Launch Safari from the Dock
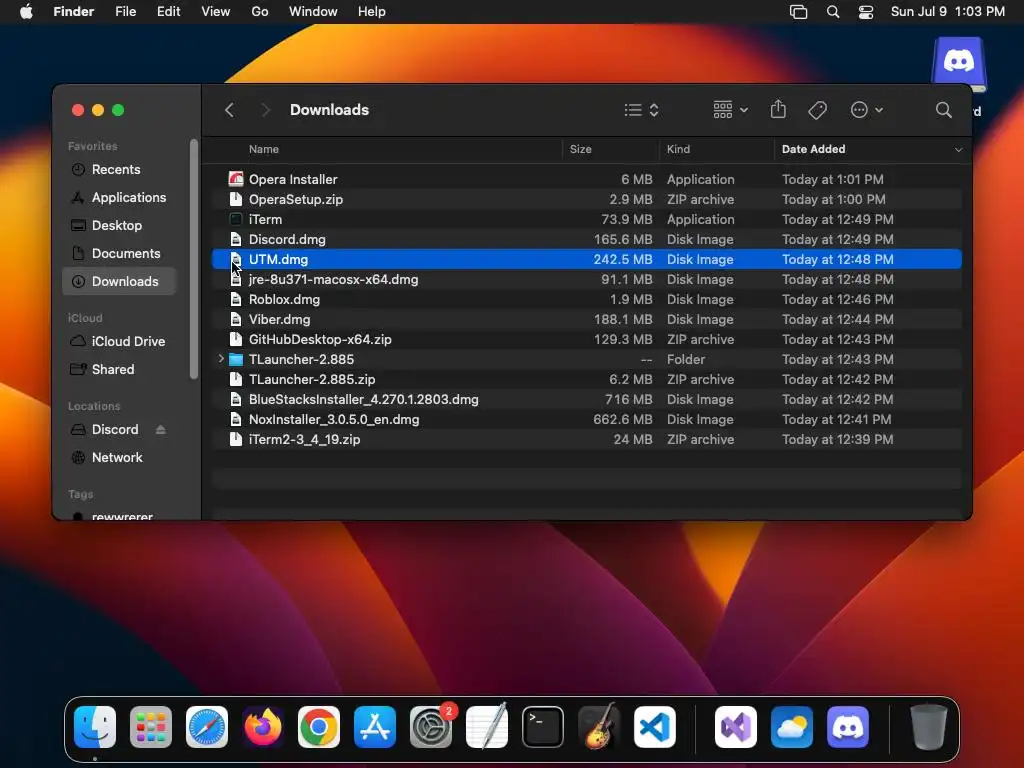Viewport: 1024px width, 768px height. (x=207, y=727)
